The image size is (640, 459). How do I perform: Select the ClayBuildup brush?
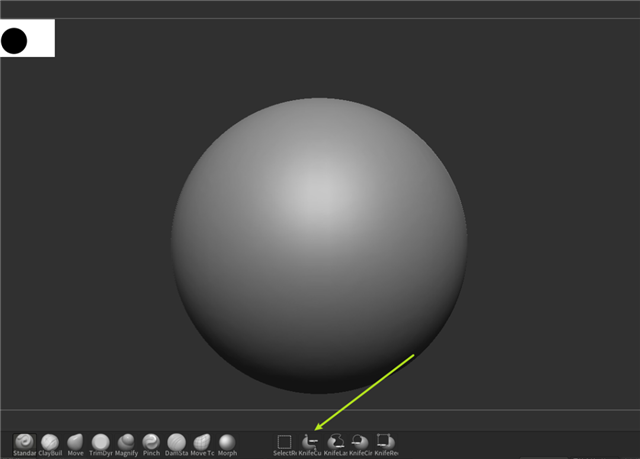tap(50, 445)
